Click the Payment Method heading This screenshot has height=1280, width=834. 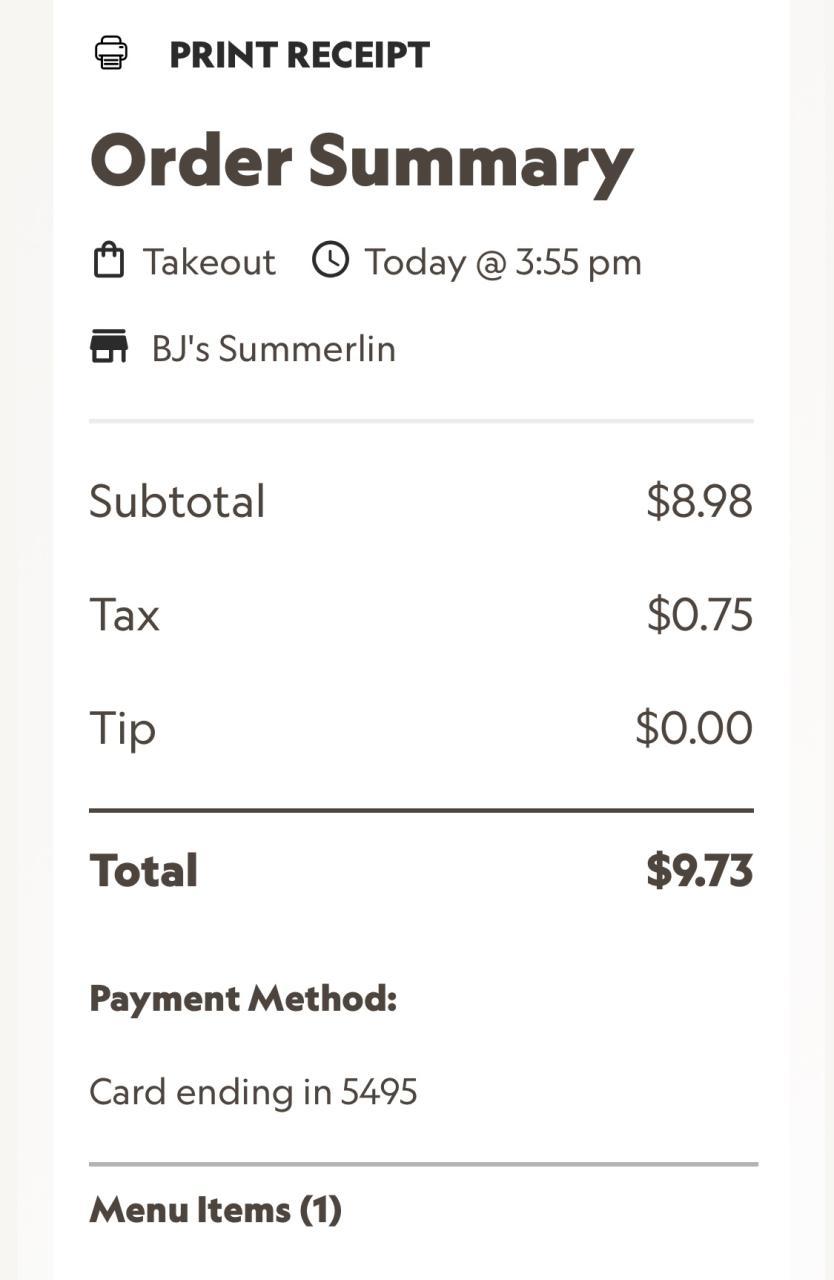[x=243, y=998]
